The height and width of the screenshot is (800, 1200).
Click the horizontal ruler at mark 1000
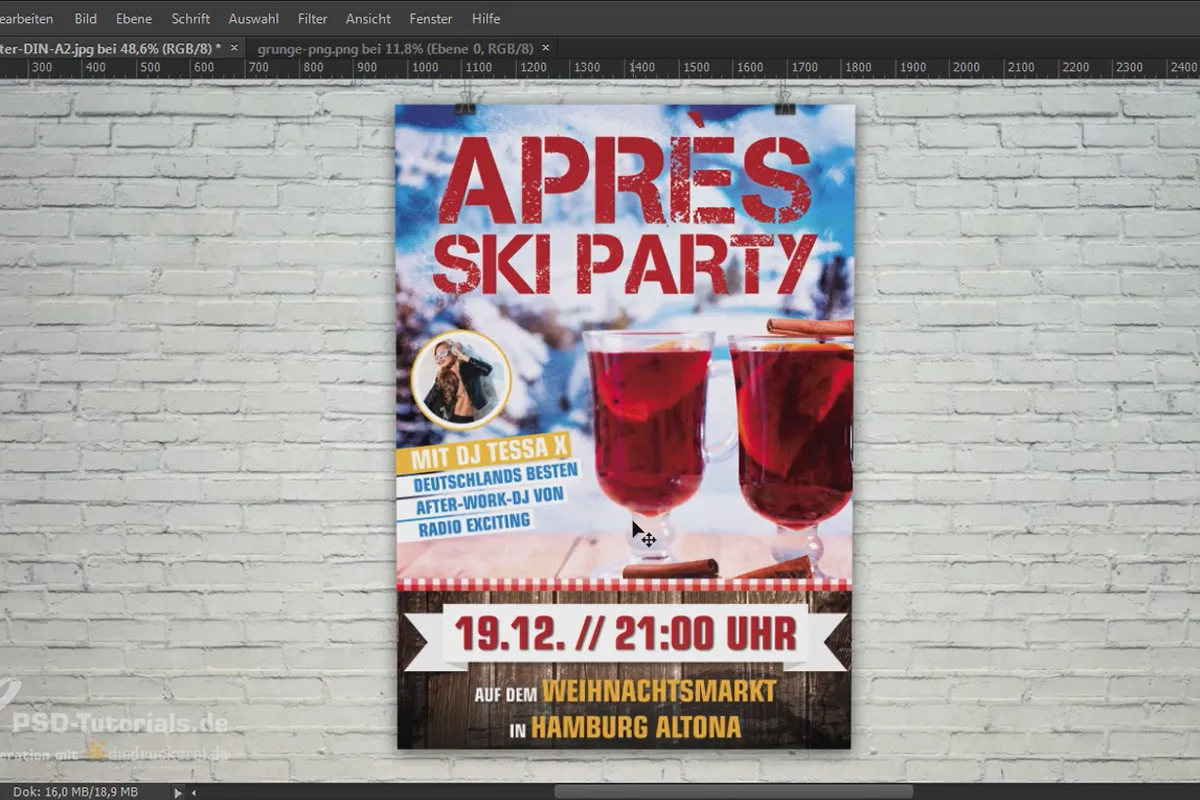[425, 67]
